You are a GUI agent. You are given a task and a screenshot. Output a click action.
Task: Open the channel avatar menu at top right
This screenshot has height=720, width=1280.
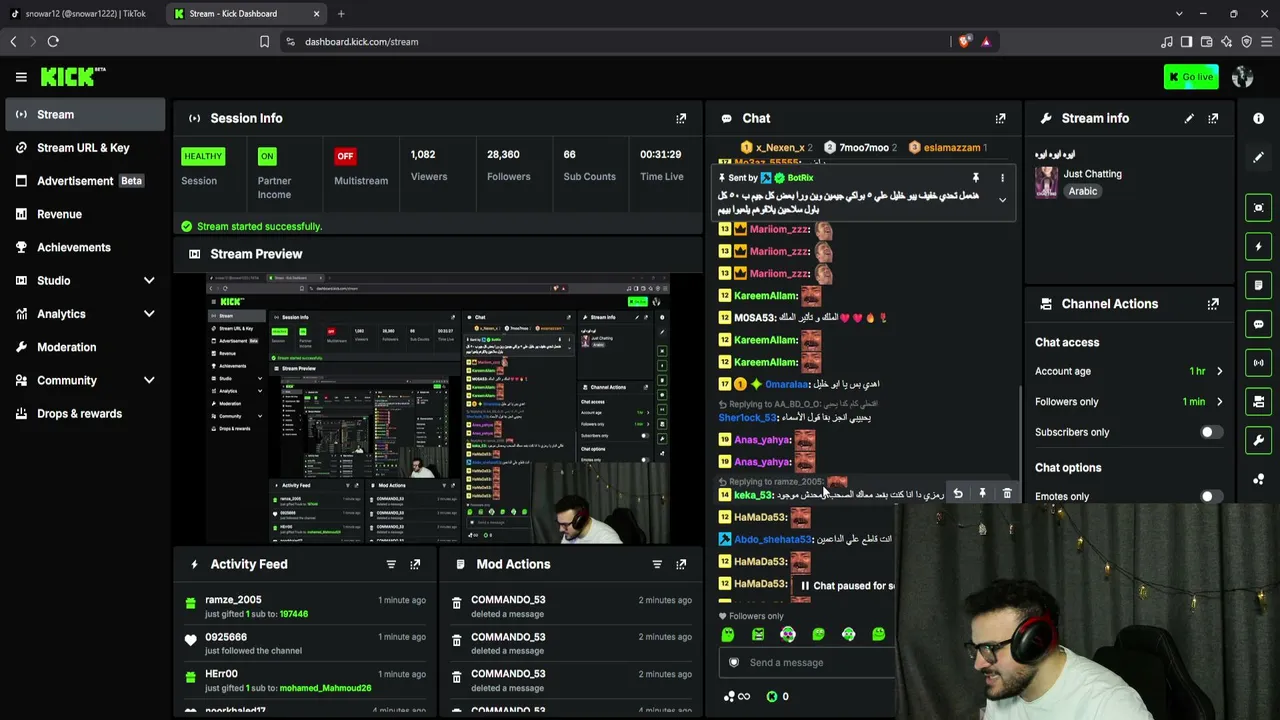click(1243, 77)
